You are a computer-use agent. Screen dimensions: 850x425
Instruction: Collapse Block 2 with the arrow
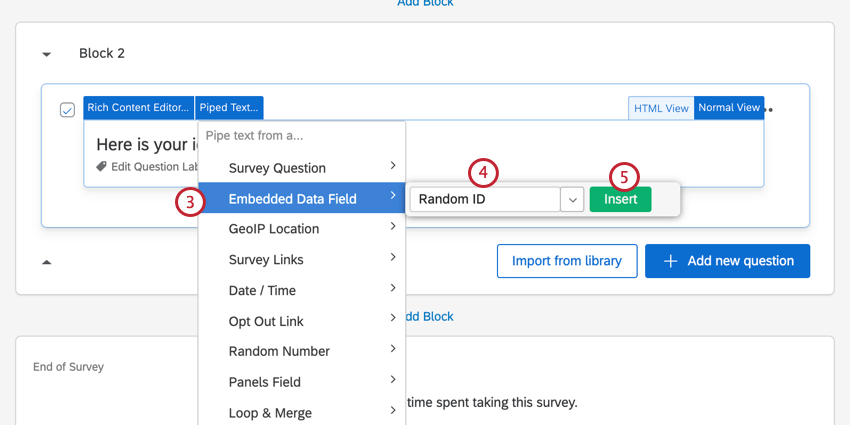coord(46,54)
